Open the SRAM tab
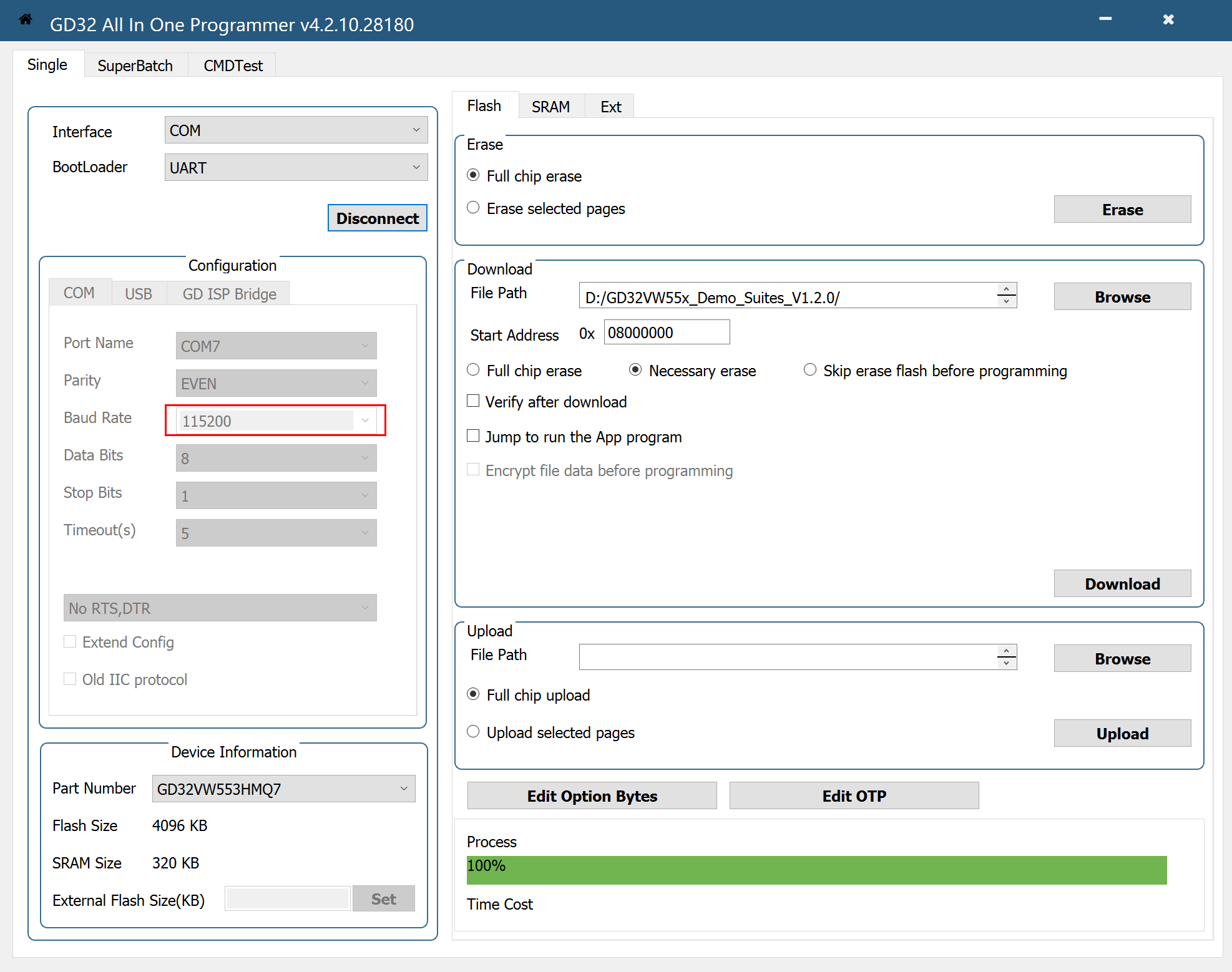1232x972 pixels. [x=550, y=107]
